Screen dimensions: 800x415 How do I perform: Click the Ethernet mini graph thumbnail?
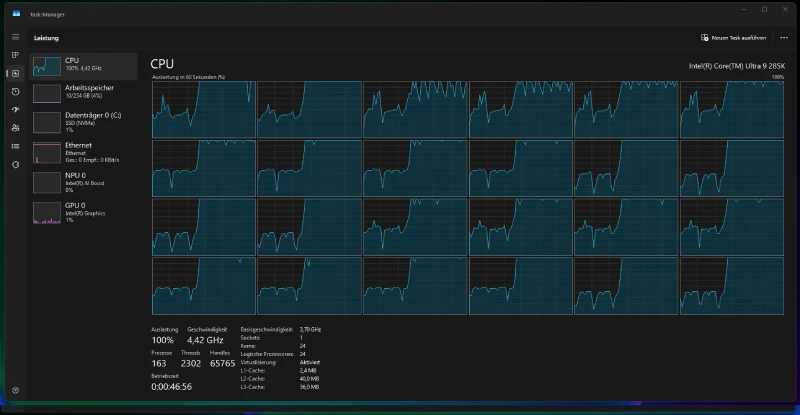[x=47, y=153]
